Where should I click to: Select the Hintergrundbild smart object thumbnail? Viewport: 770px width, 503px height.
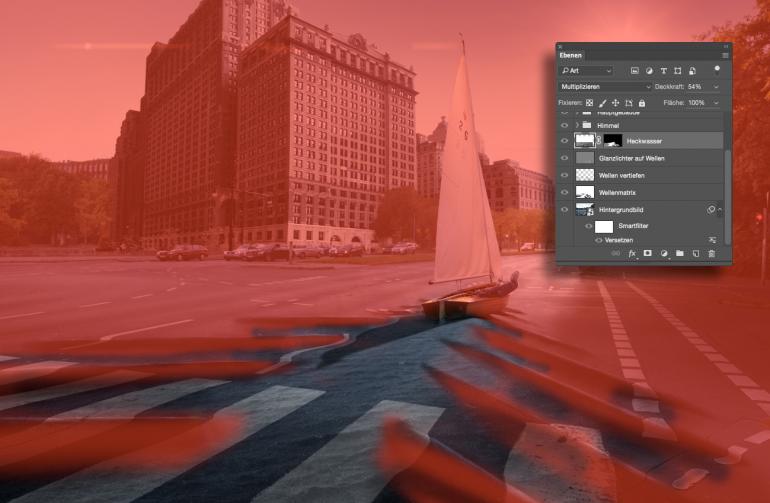pyautogui.click(x=585, y=209)
